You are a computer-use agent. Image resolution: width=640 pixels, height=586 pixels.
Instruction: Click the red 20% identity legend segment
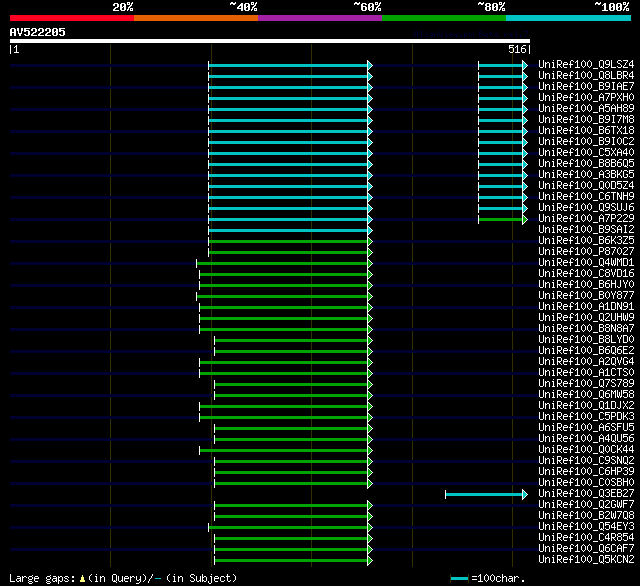coord(71,18)
